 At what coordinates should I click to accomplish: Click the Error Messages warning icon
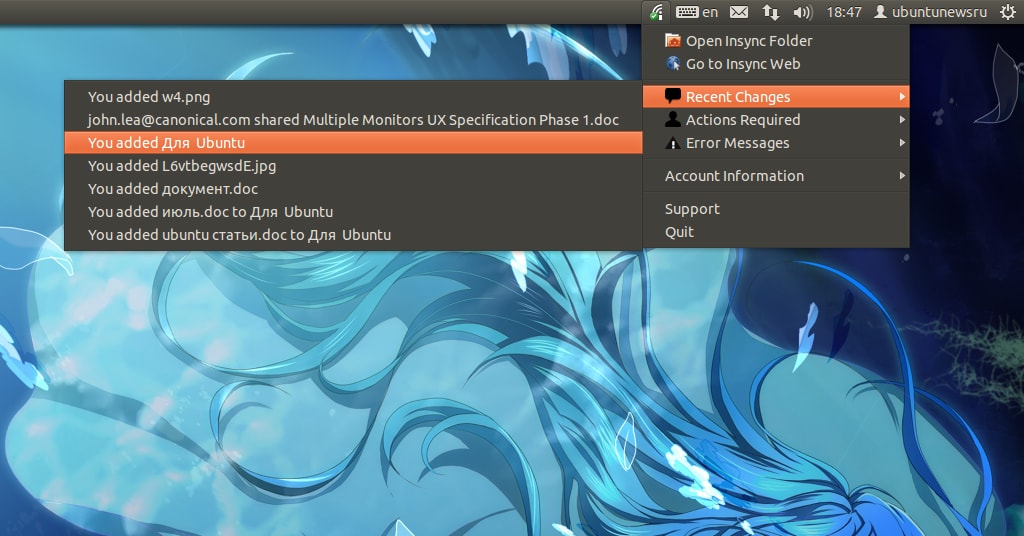(673, 143)
